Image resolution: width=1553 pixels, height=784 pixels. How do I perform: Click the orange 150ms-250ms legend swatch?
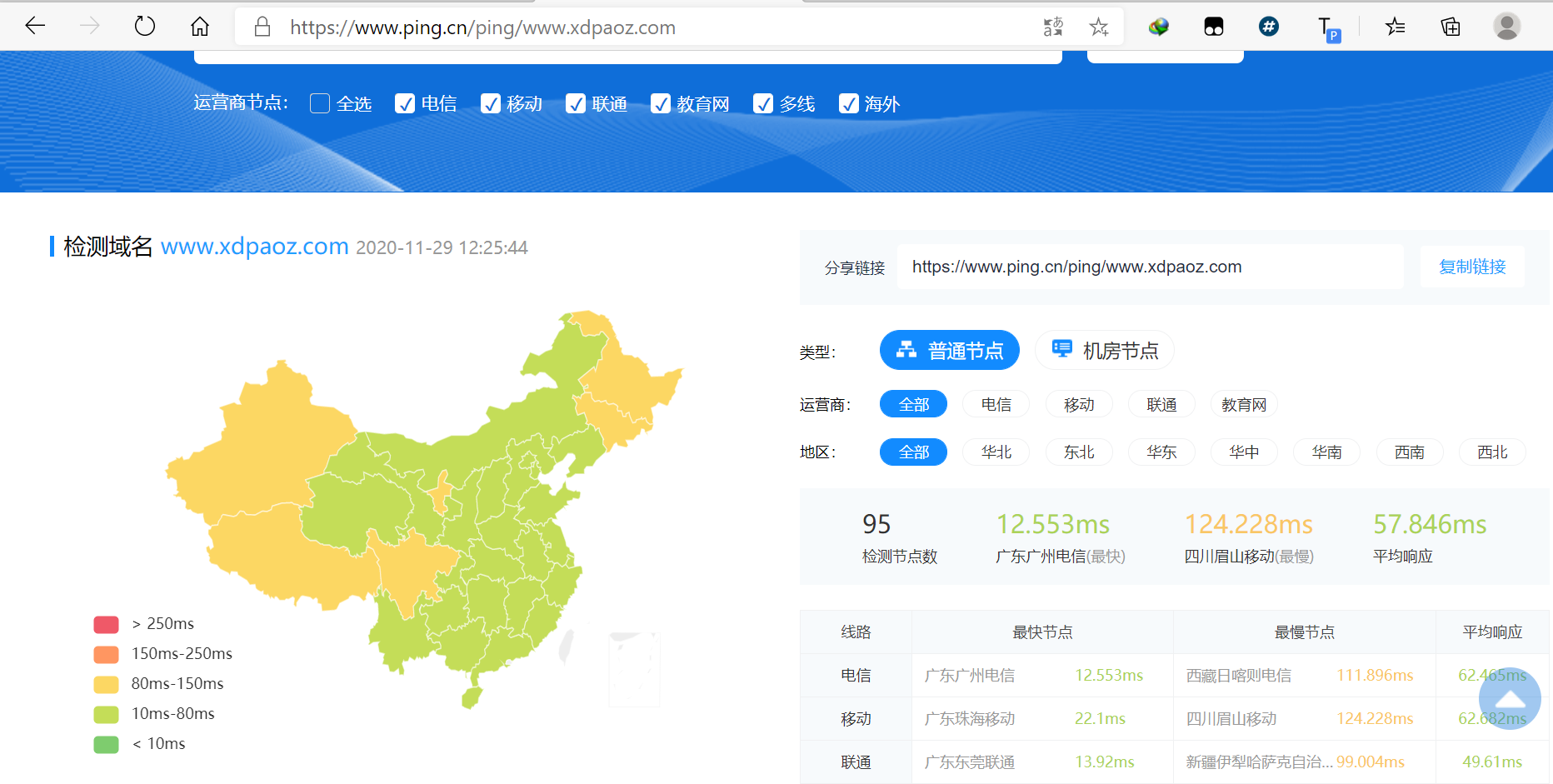point(107,654)
